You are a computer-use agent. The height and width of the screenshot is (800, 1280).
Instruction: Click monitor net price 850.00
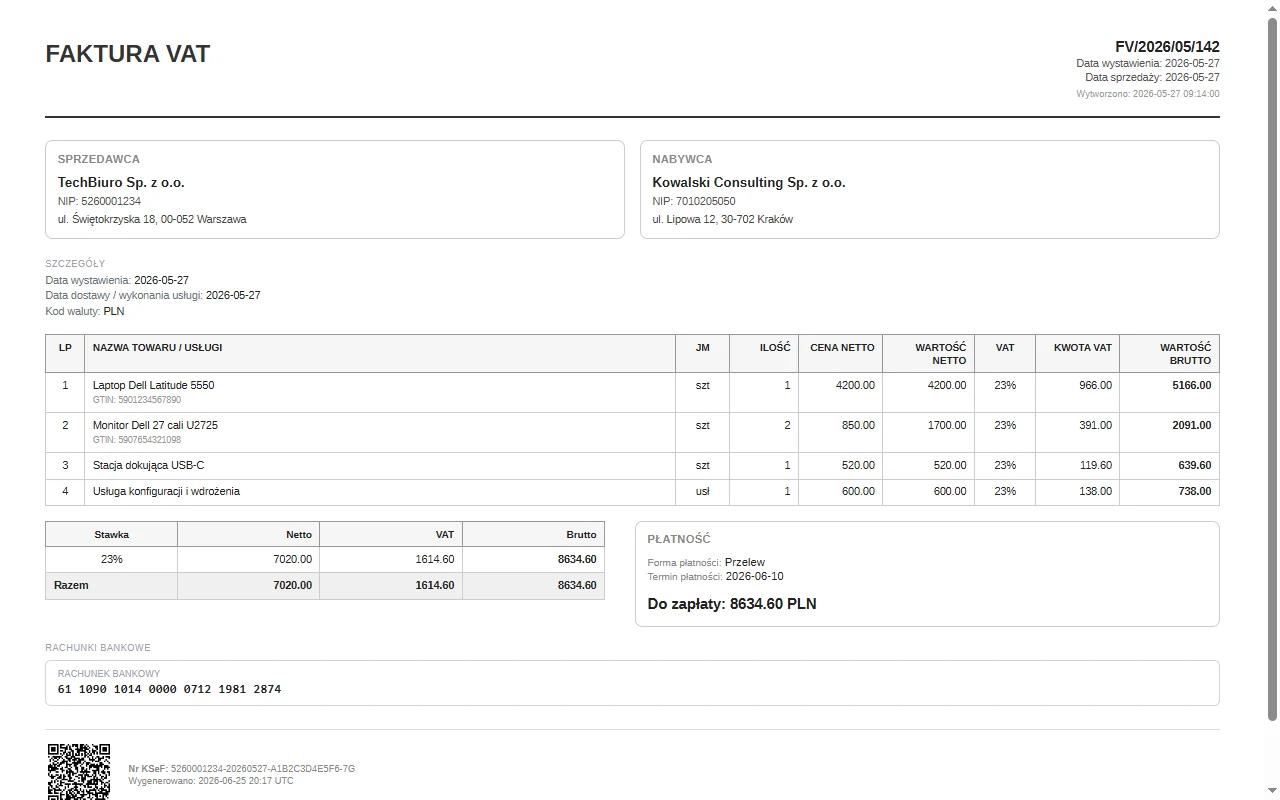pyautogui.click(x=858, y=425)
